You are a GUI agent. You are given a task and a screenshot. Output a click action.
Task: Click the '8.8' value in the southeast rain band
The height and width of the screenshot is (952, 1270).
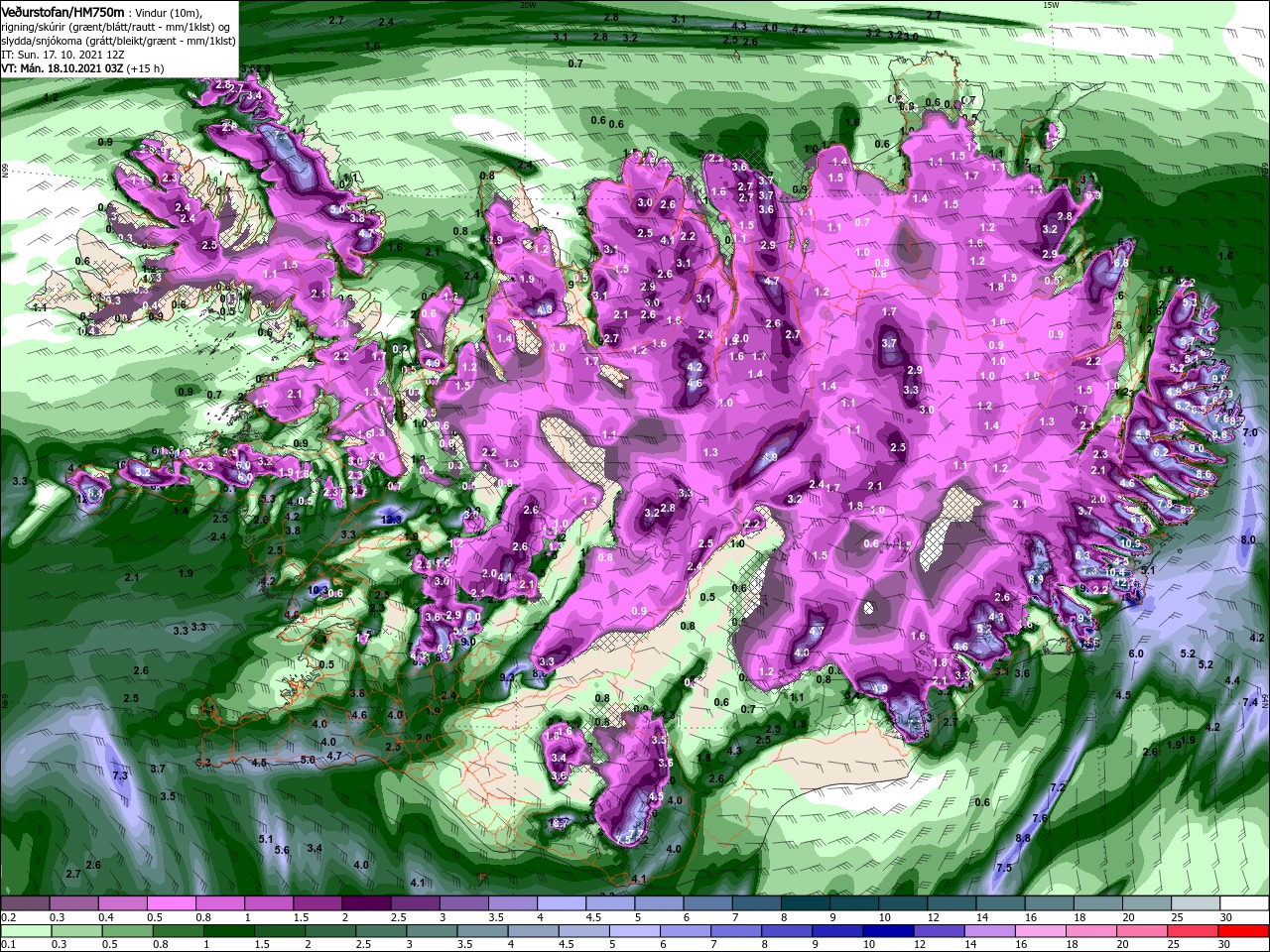[x=1023, y=838]
